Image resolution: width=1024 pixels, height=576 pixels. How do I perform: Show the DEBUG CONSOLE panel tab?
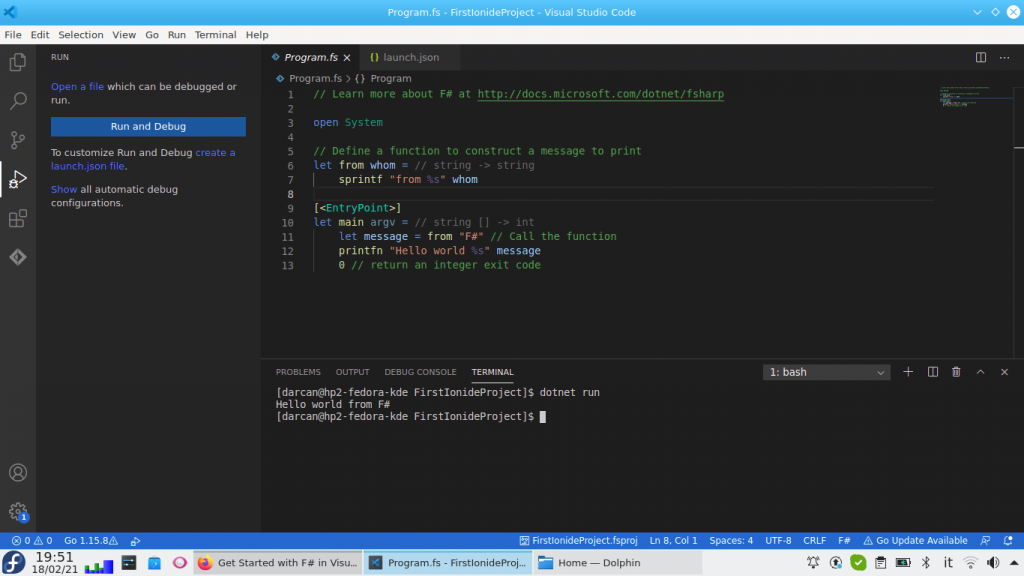[420, 372]
